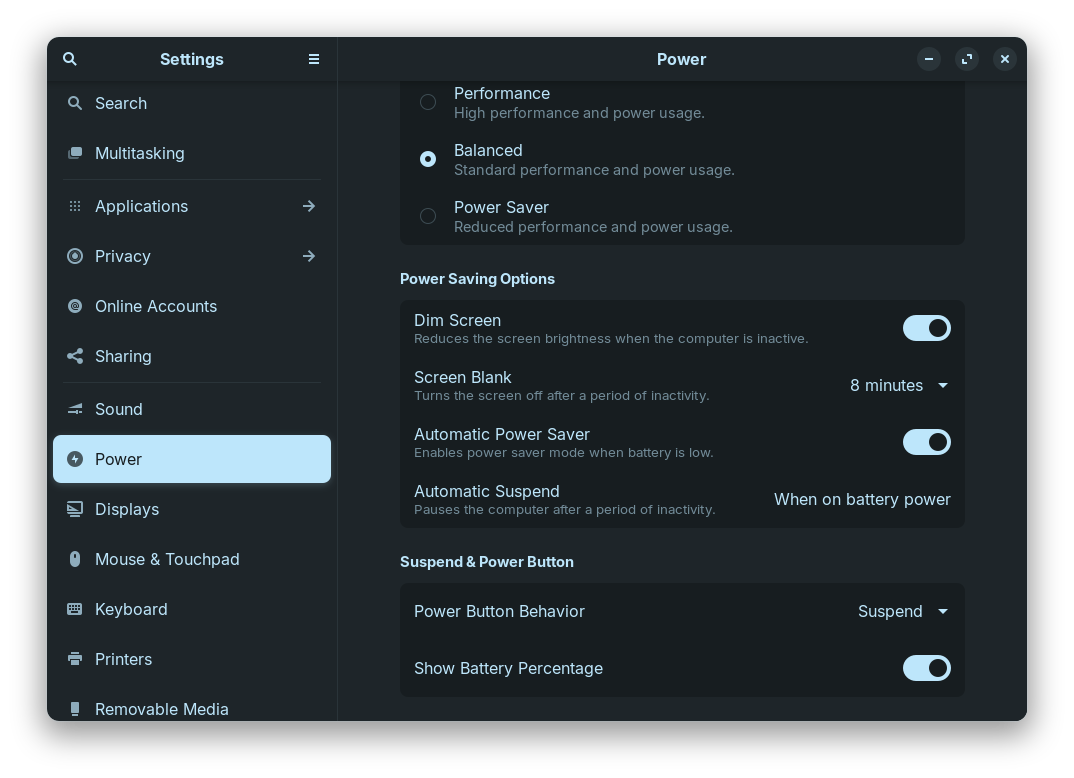Viewport: 1074px width, 778px height.
Task: Click the arrow next to Applications
Action: pyautogui.click(x=309, y=206)
